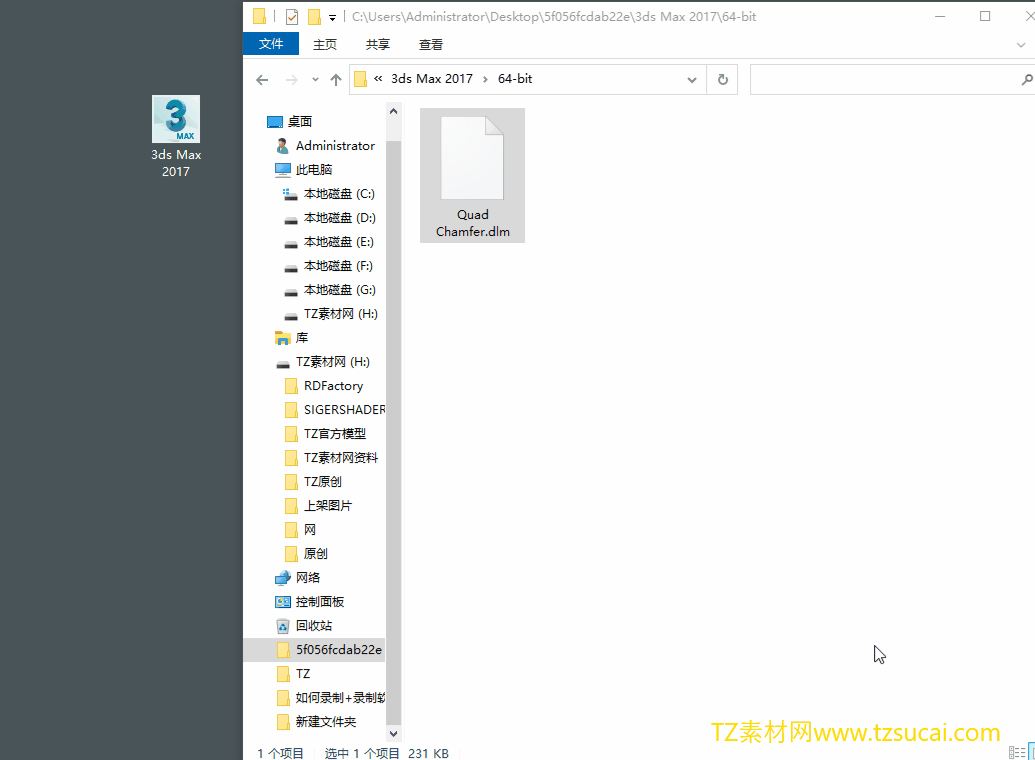Screen dimensions: 1035x760
Task: Open 本地磁盘 (C:) drive
Action: point(339,194)
